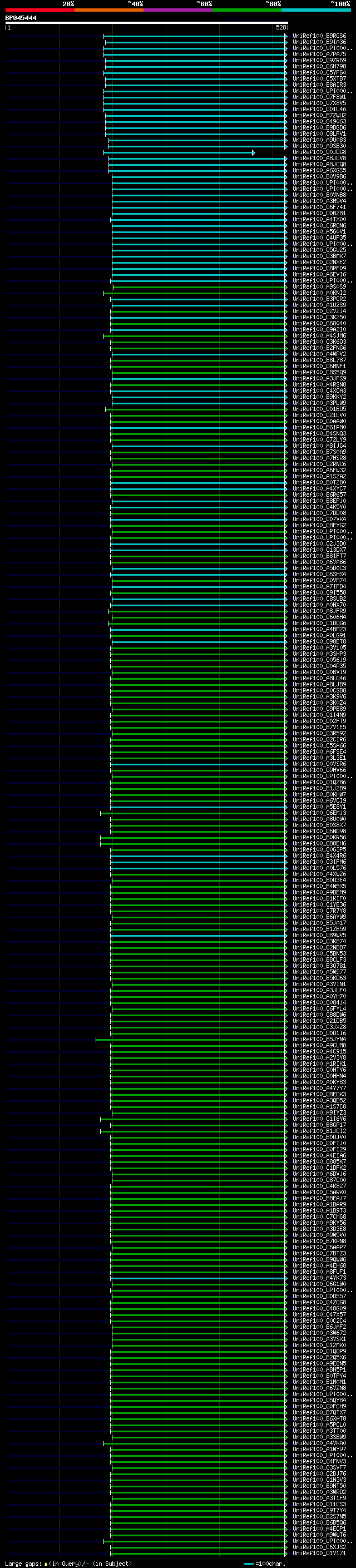The image size is (356, 1568).
Task: Select the UniRef100_Q0JDG8 label
Action: coord(319,152)
